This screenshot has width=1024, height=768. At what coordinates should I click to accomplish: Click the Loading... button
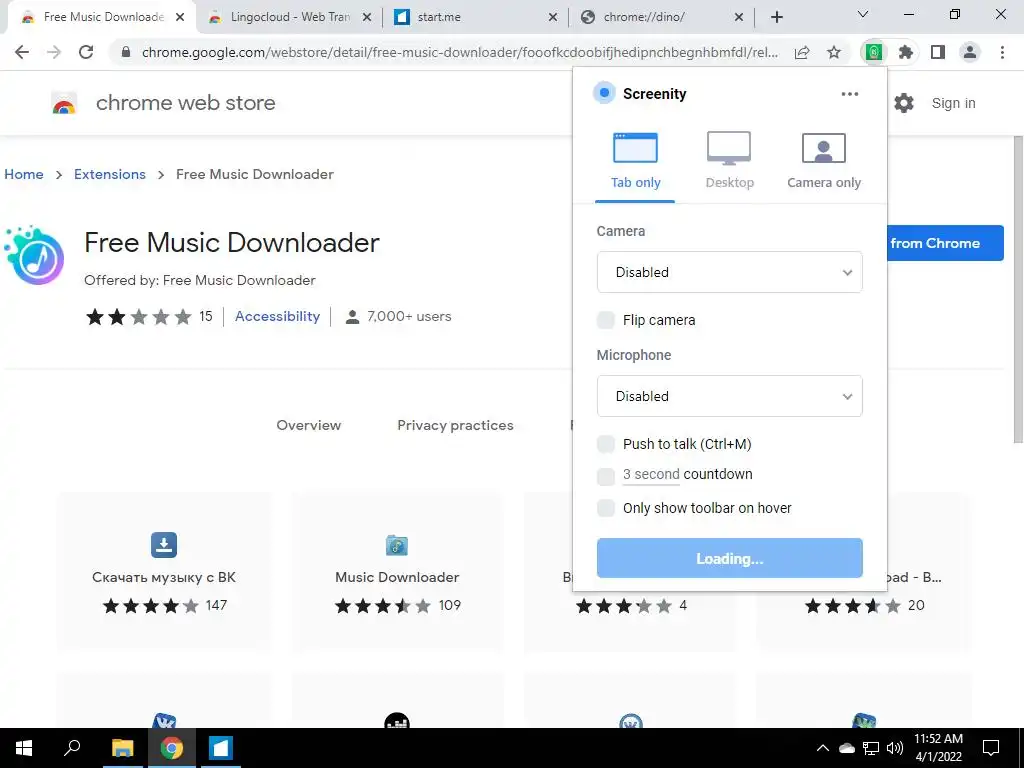[x=729, y=558]
